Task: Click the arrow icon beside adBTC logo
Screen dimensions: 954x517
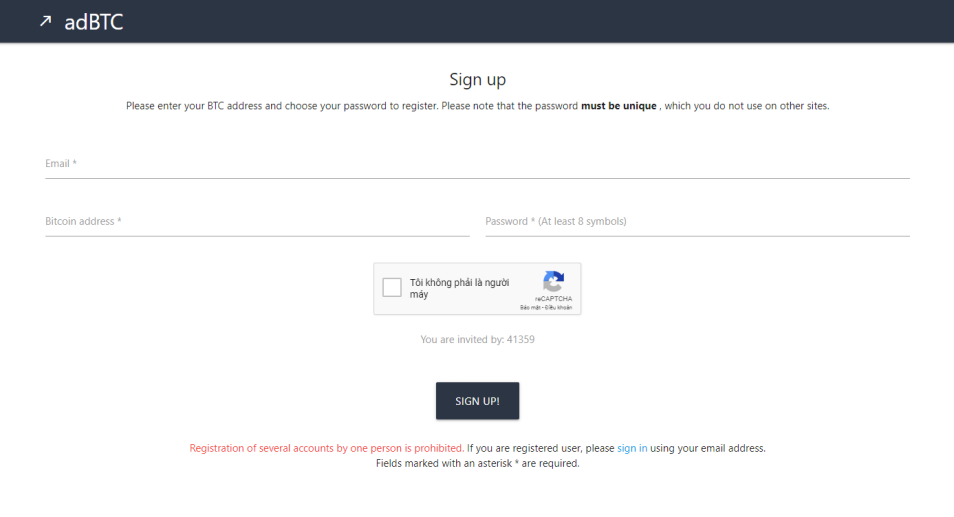Action: (x=46, y=21)
